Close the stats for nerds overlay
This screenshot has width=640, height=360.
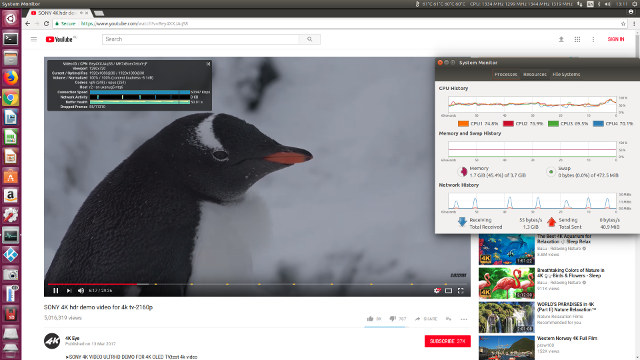208,64
